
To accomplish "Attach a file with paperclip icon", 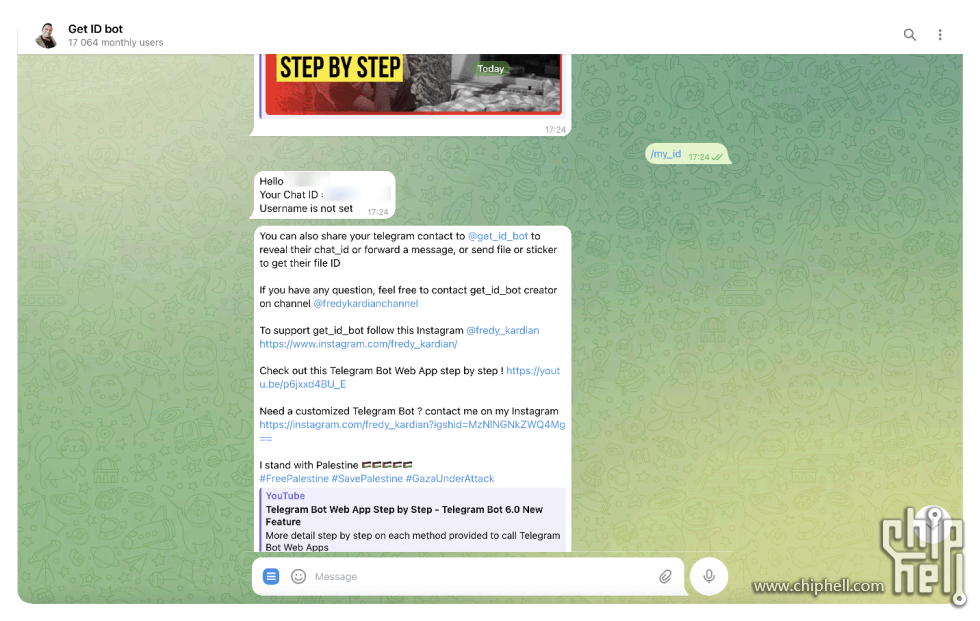I will click(x=665, y=576).
